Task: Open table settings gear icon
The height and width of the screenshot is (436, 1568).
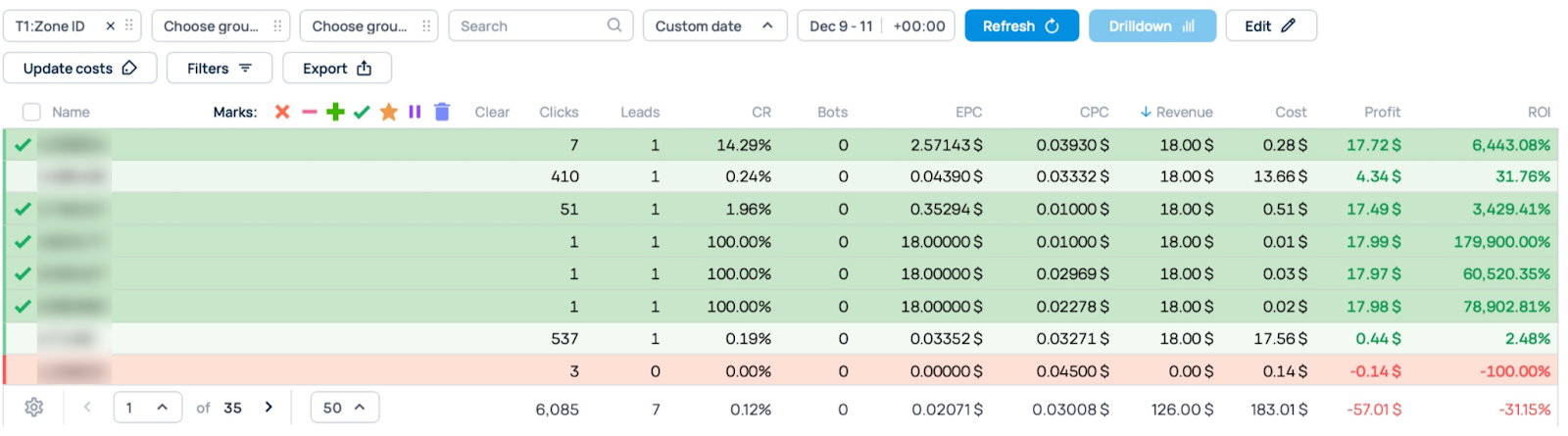Action: (34, 408)
